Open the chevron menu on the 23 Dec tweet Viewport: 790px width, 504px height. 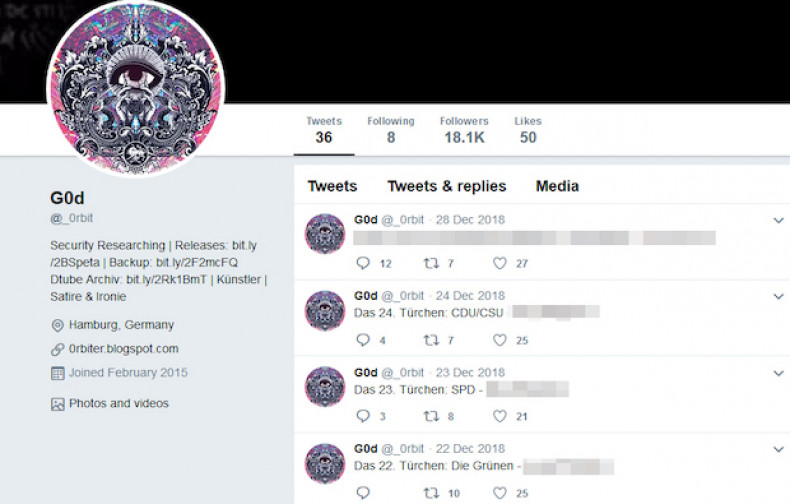778,373
